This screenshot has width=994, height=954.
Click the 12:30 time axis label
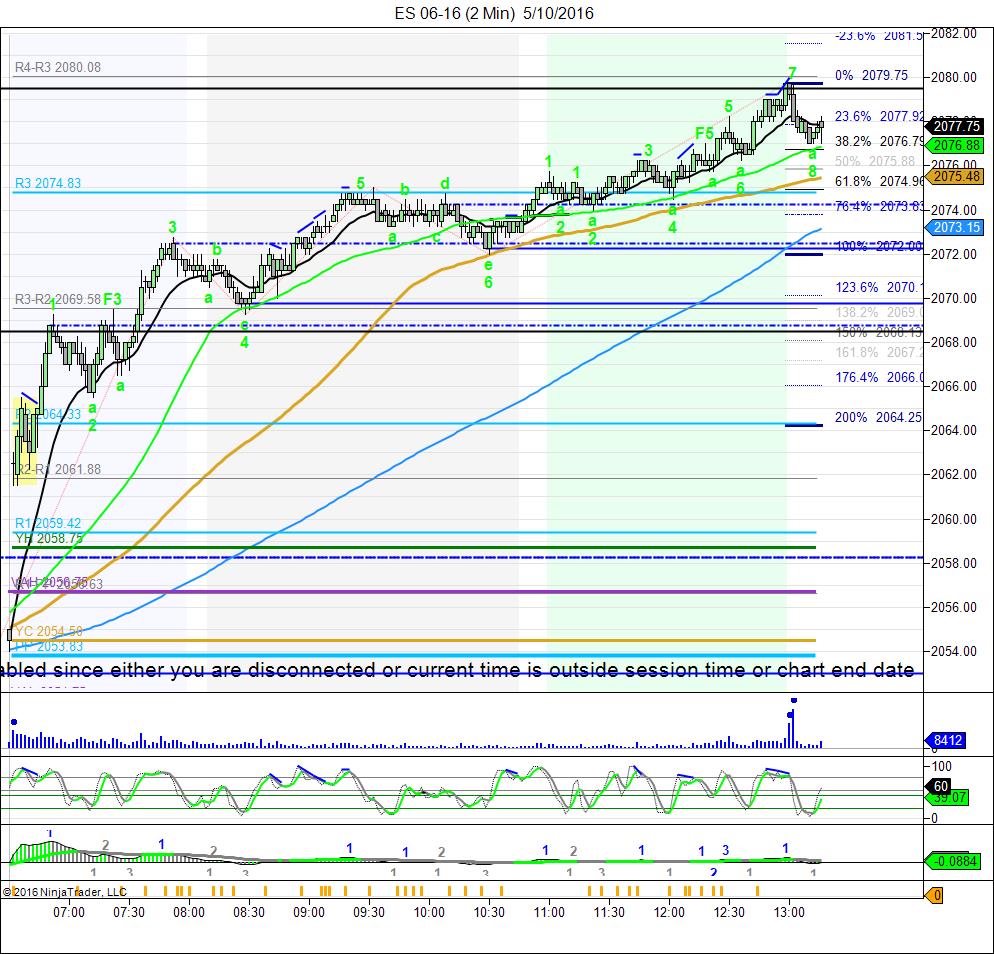[x=729, y=913]
